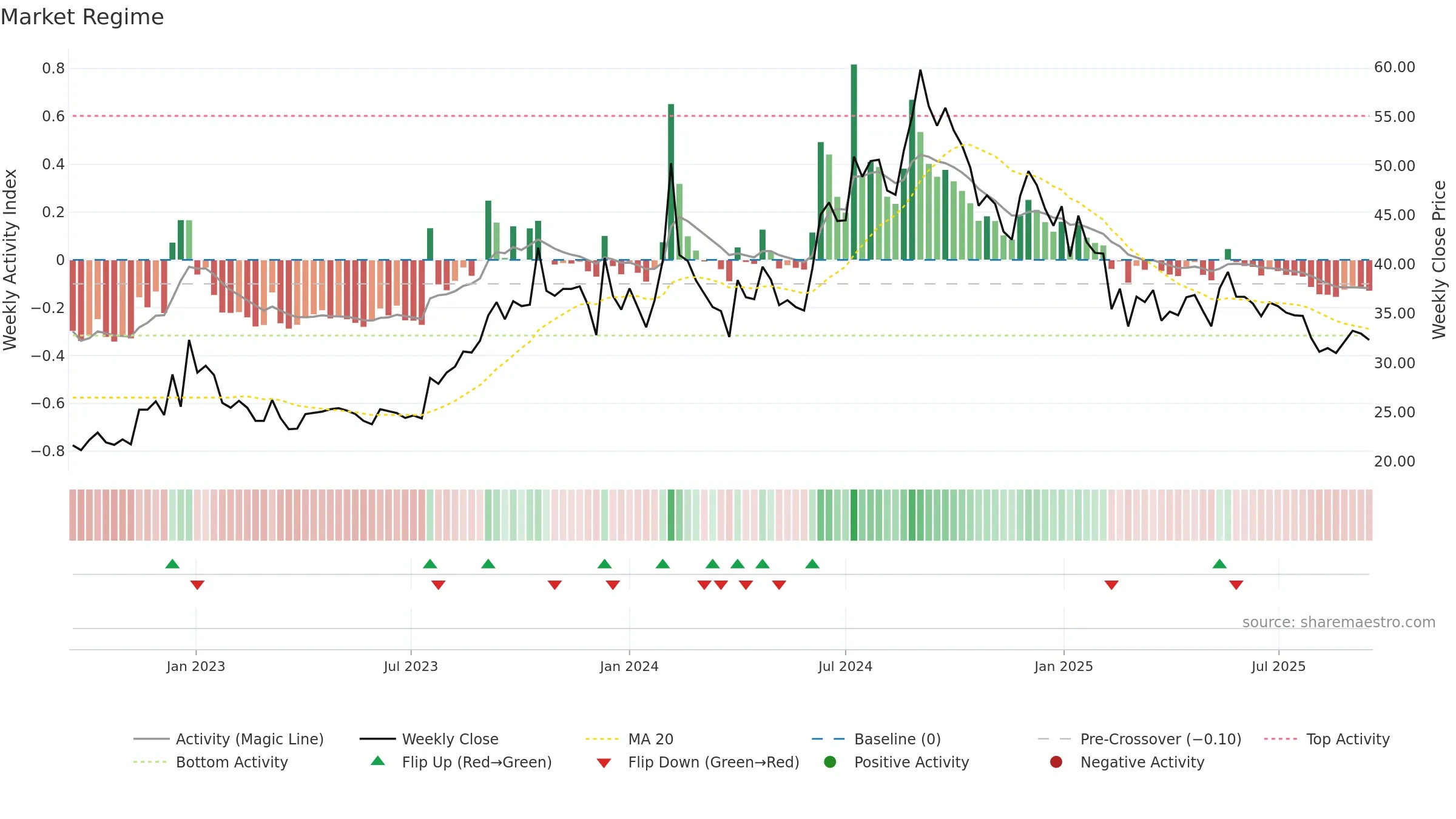Click the green flip-up marker just after Jul 2023
Viewport: 1456px width, 819px height.
coord(430,564)
